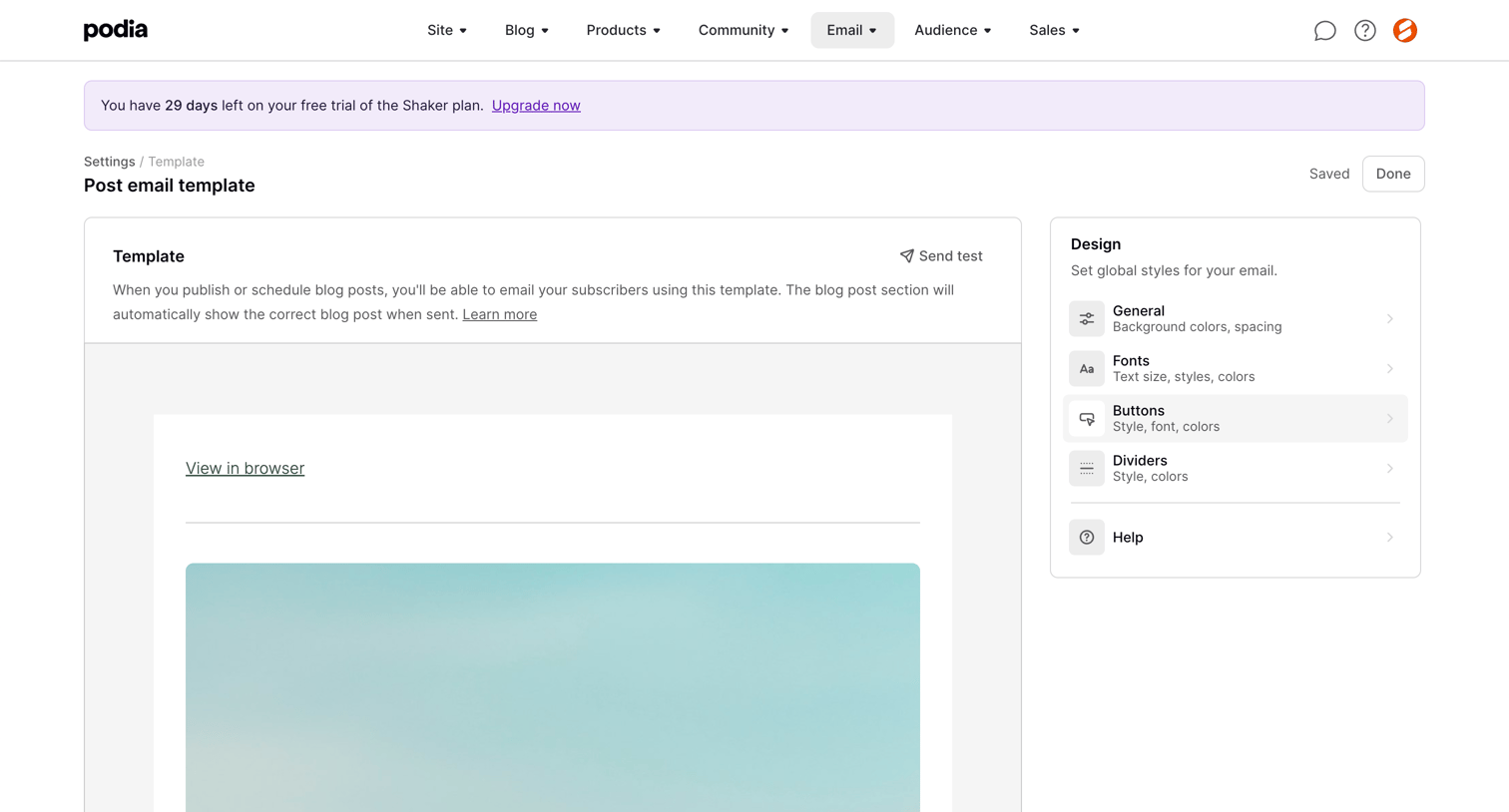Select Dividers style, colors row
The height and width of the screenshot is (812, 1509).
[x=1236, y=469]
